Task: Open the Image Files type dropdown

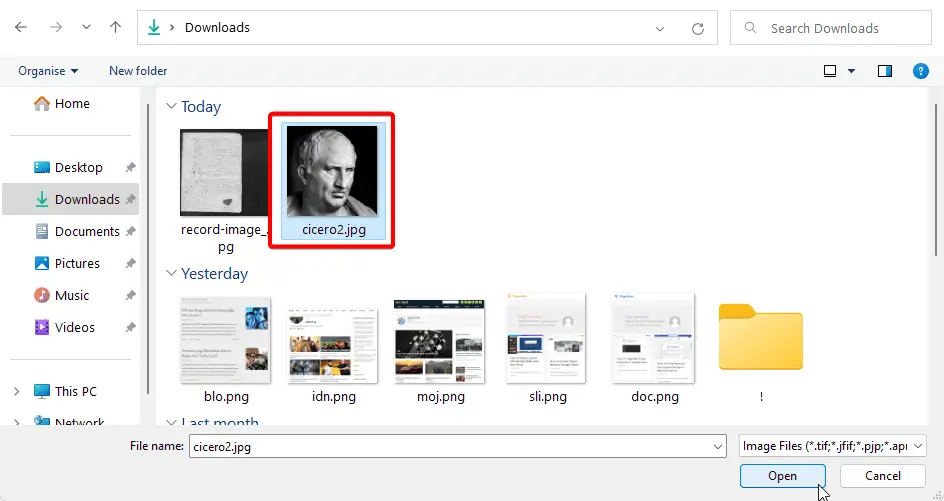Action: point(833,446)
